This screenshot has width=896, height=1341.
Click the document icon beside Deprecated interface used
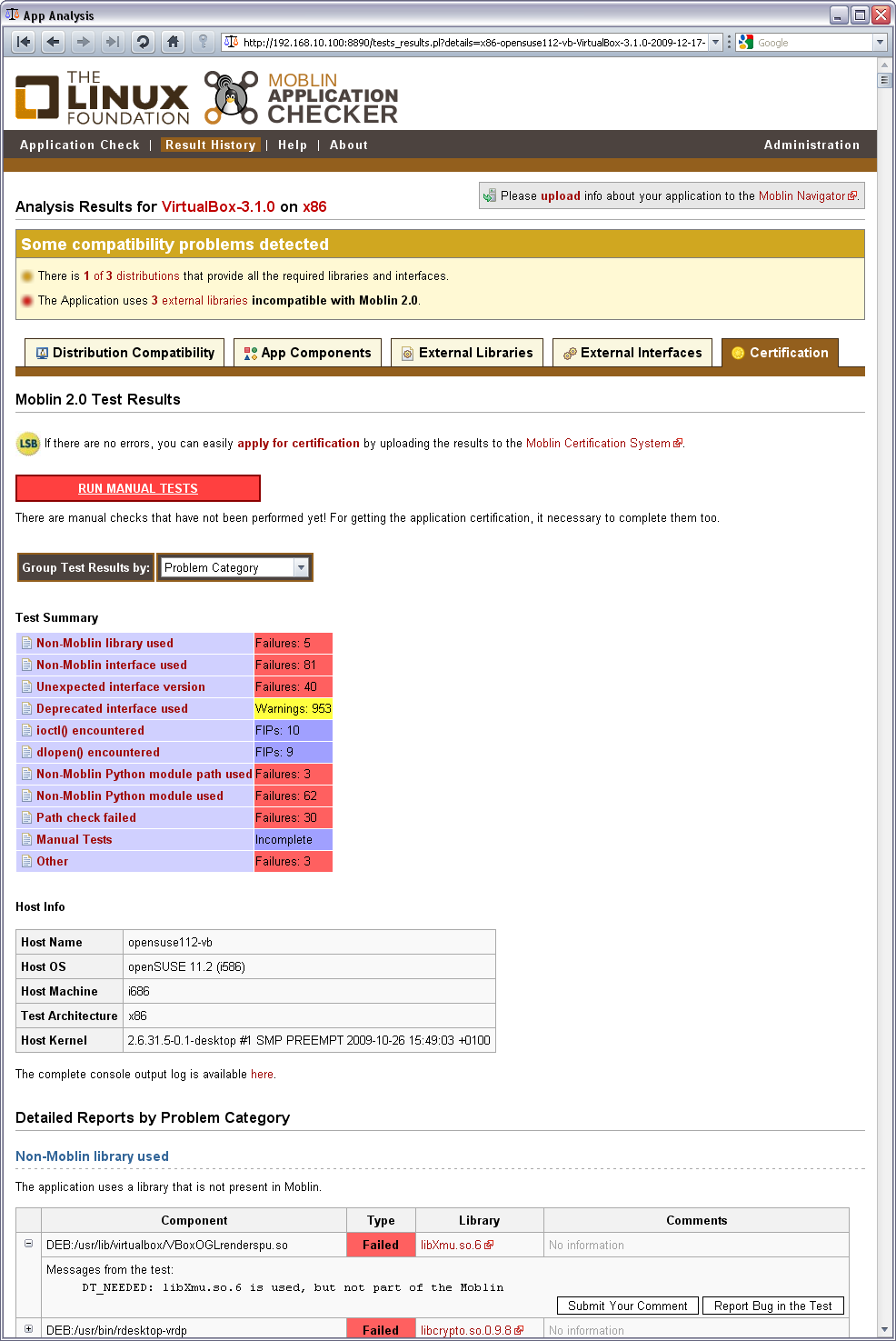point(26,708)
